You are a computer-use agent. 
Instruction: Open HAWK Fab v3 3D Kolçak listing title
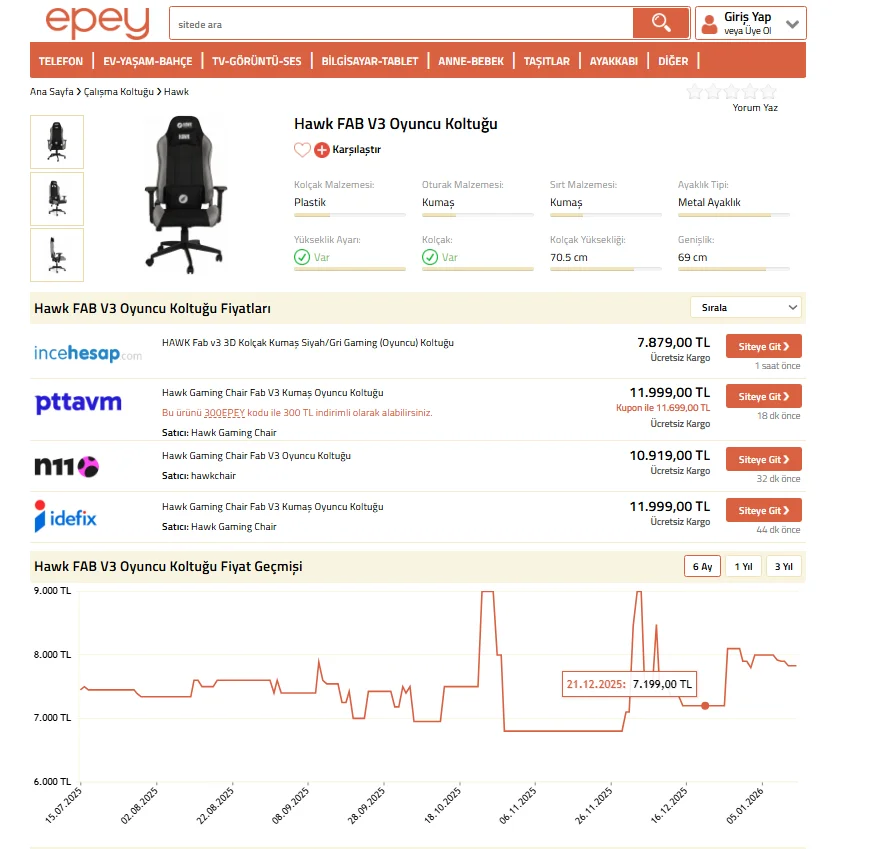coord(308,342)
